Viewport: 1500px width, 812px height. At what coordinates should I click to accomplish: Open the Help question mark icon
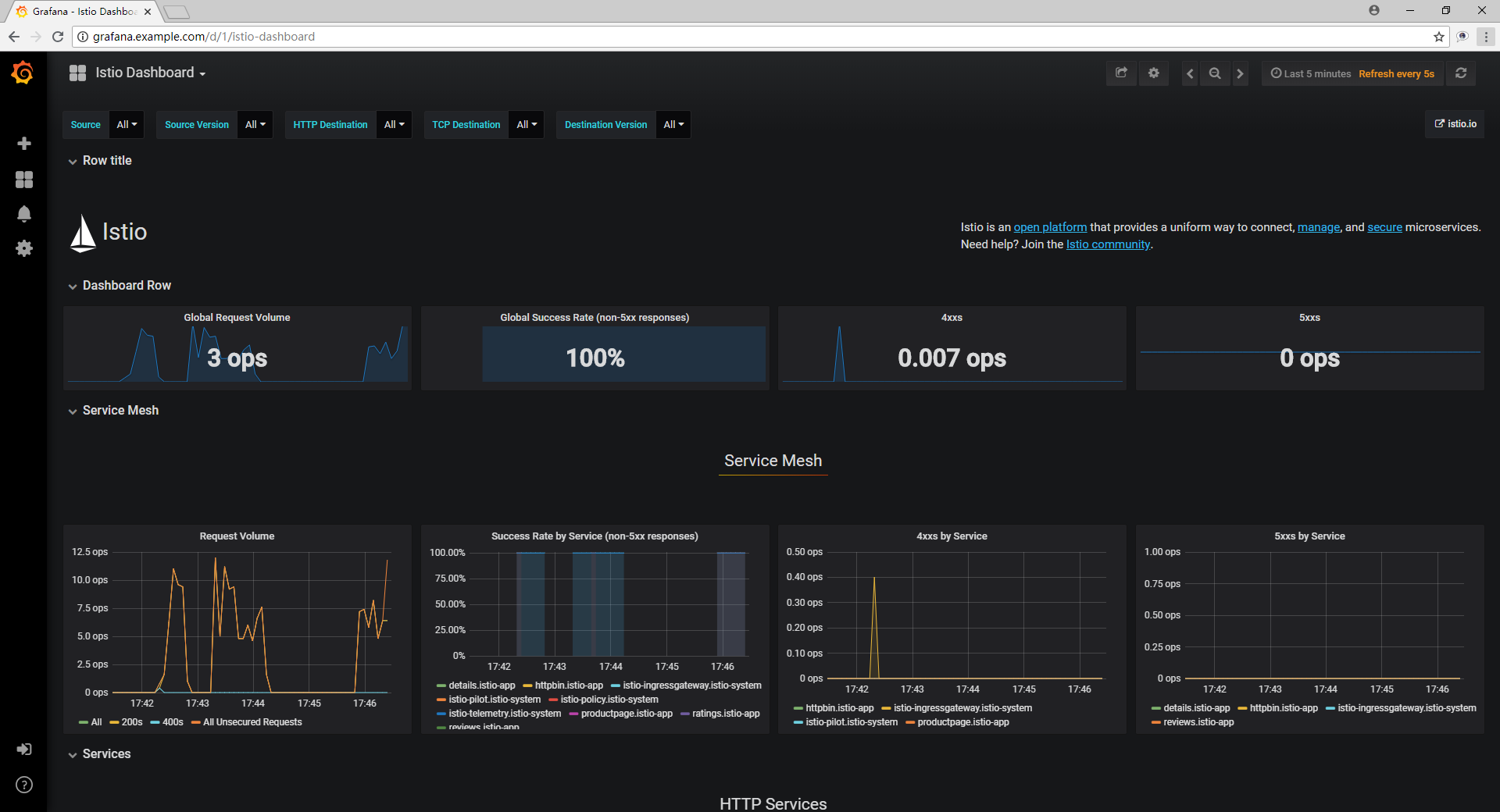(24, 785)
